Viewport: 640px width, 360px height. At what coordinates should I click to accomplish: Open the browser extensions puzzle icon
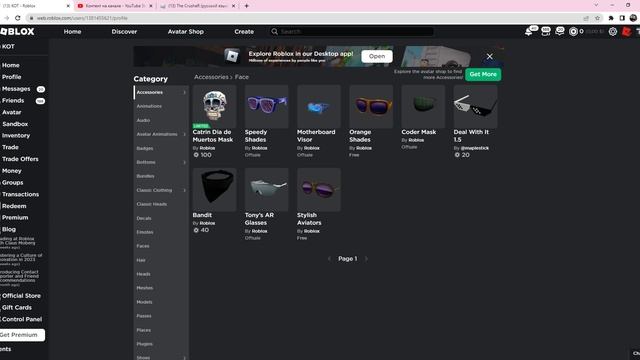click(611, 18)
